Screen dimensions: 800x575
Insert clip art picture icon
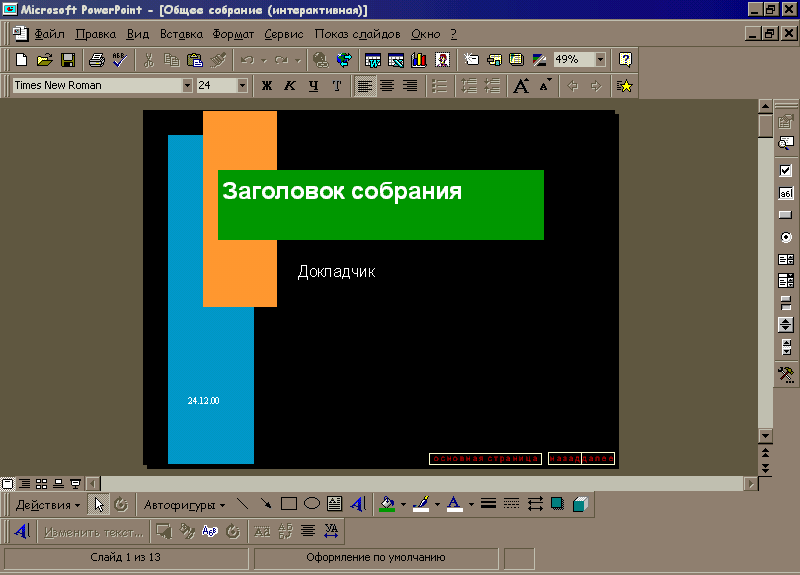point(442,60)
